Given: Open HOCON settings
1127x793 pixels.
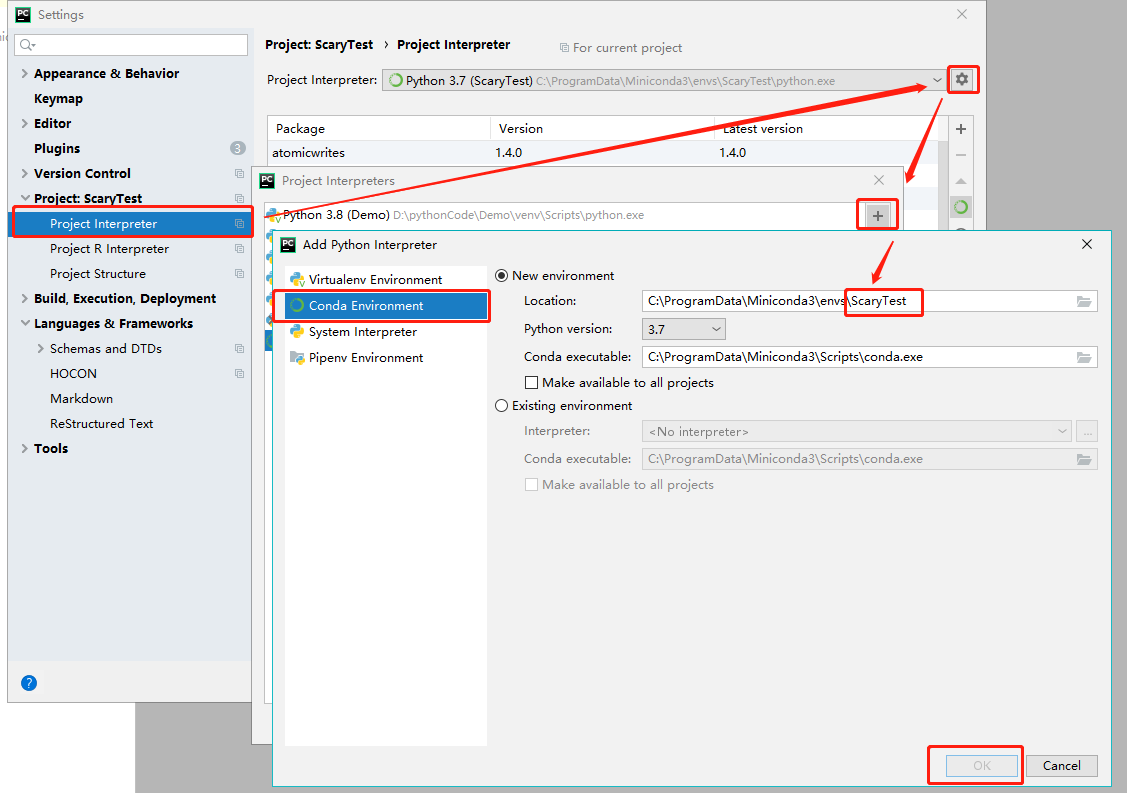Looking at the screenshot, I should pos(73,374).
